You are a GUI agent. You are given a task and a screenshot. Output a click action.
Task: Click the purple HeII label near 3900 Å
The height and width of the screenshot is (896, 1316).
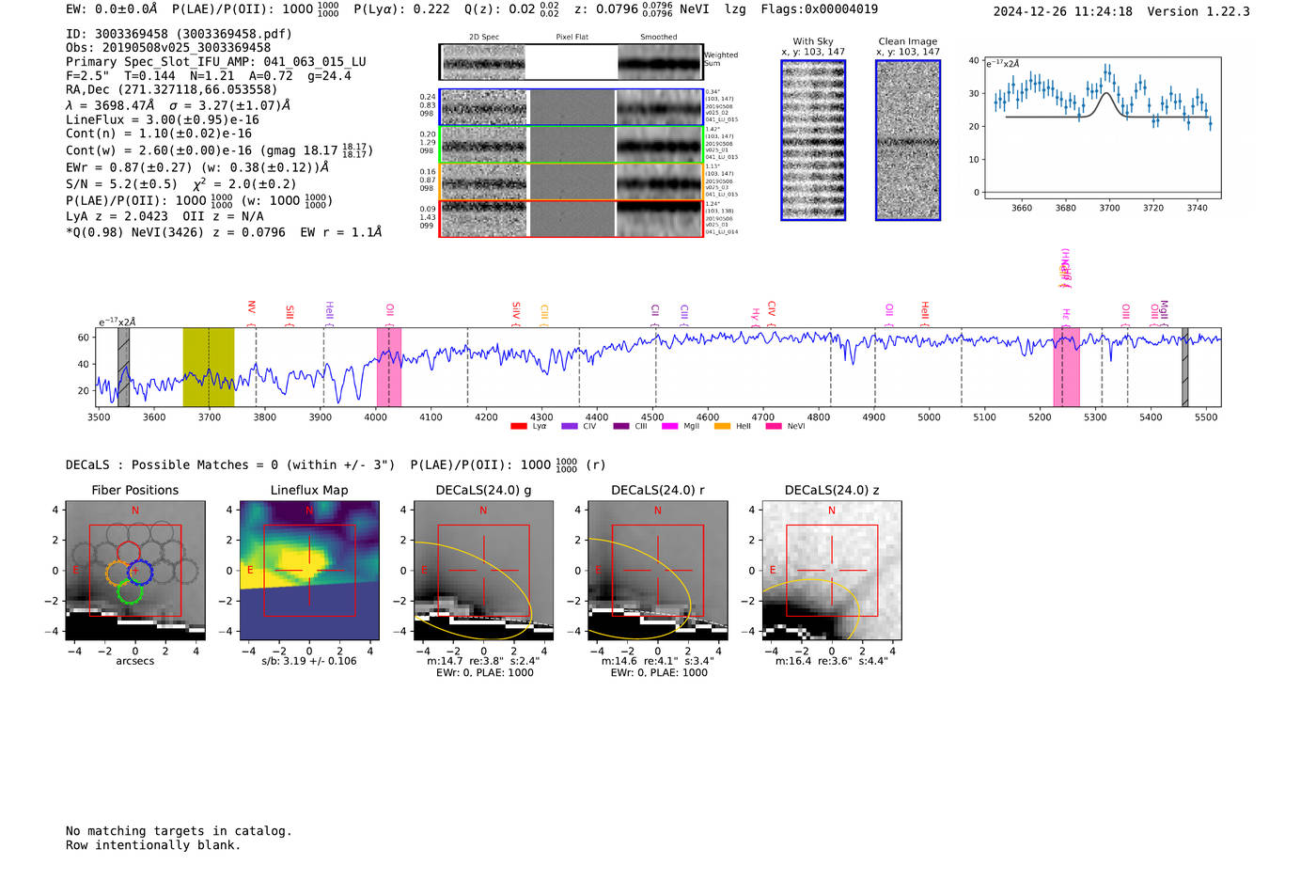point(329,311)
